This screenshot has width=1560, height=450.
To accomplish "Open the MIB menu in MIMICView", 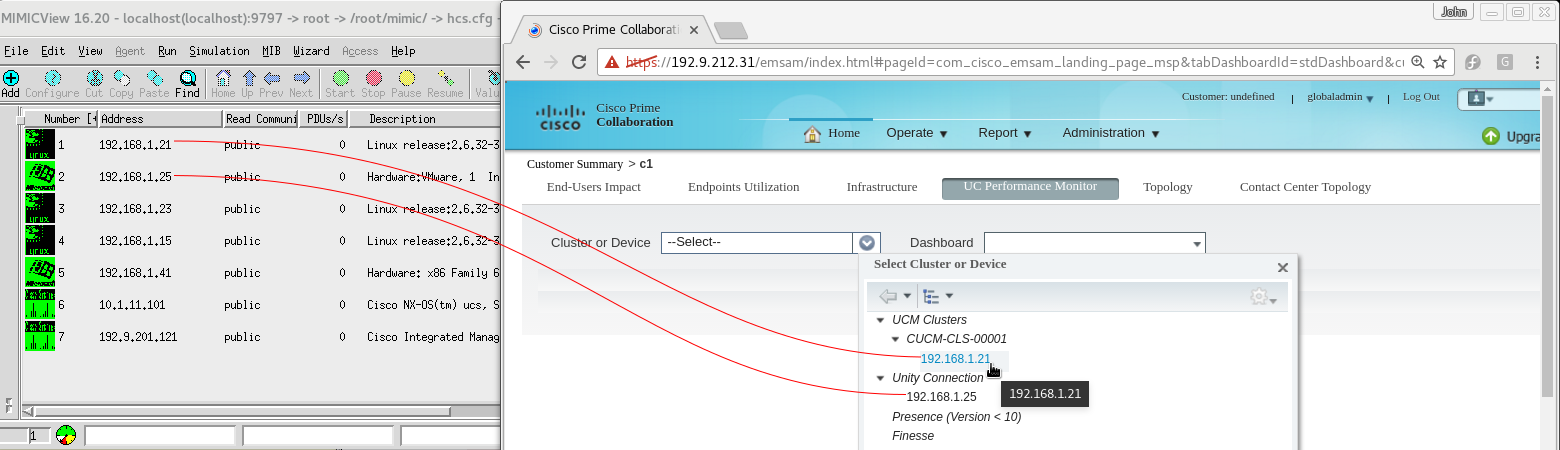I will 271,51.
